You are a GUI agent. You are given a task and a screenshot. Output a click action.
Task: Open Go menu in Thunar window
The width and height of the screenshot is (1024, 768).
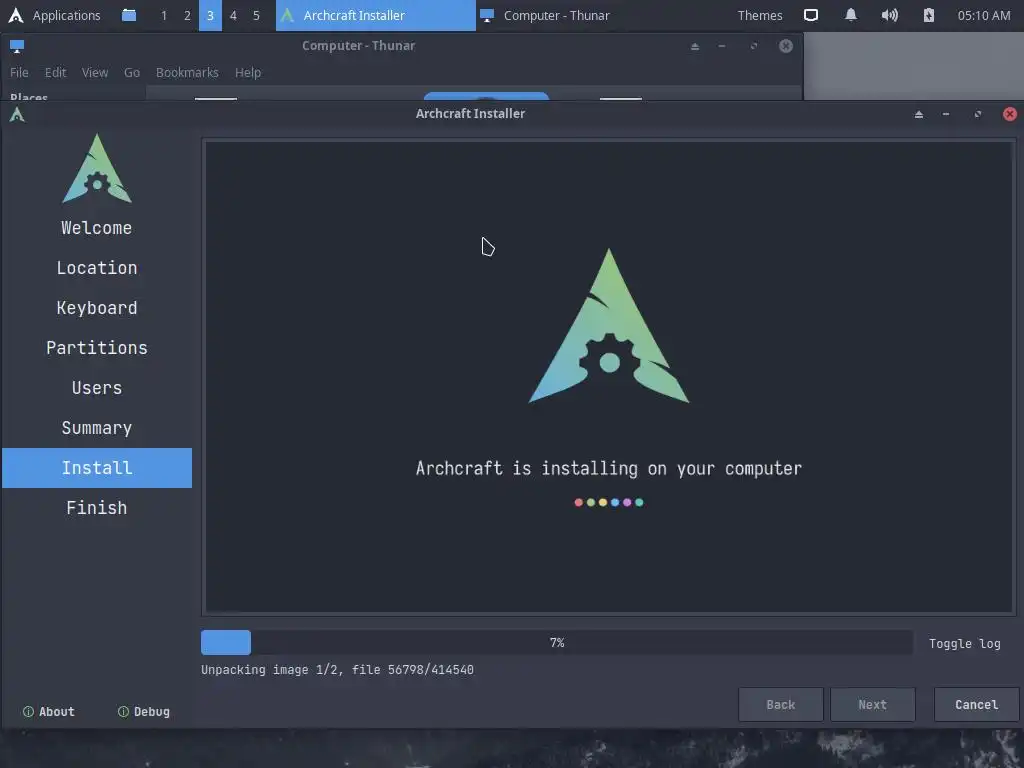tap(132, 72)
